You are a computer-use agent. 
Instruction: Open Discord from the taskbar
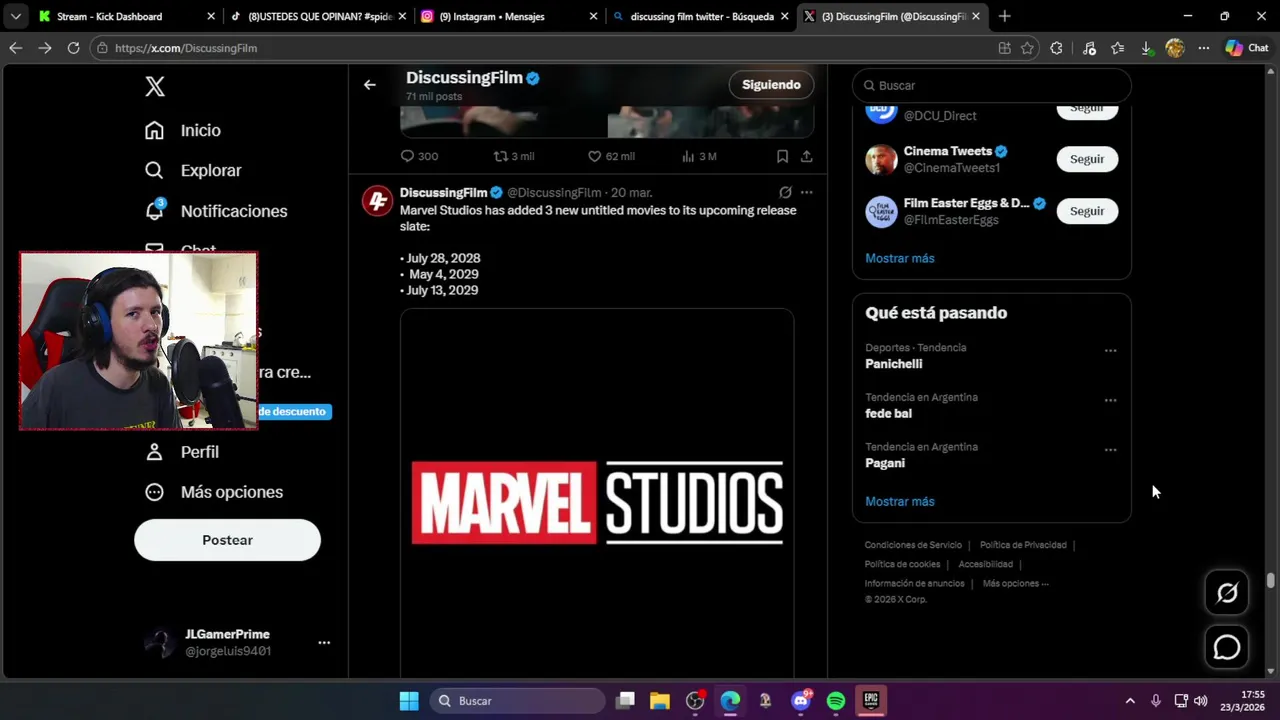801,701
